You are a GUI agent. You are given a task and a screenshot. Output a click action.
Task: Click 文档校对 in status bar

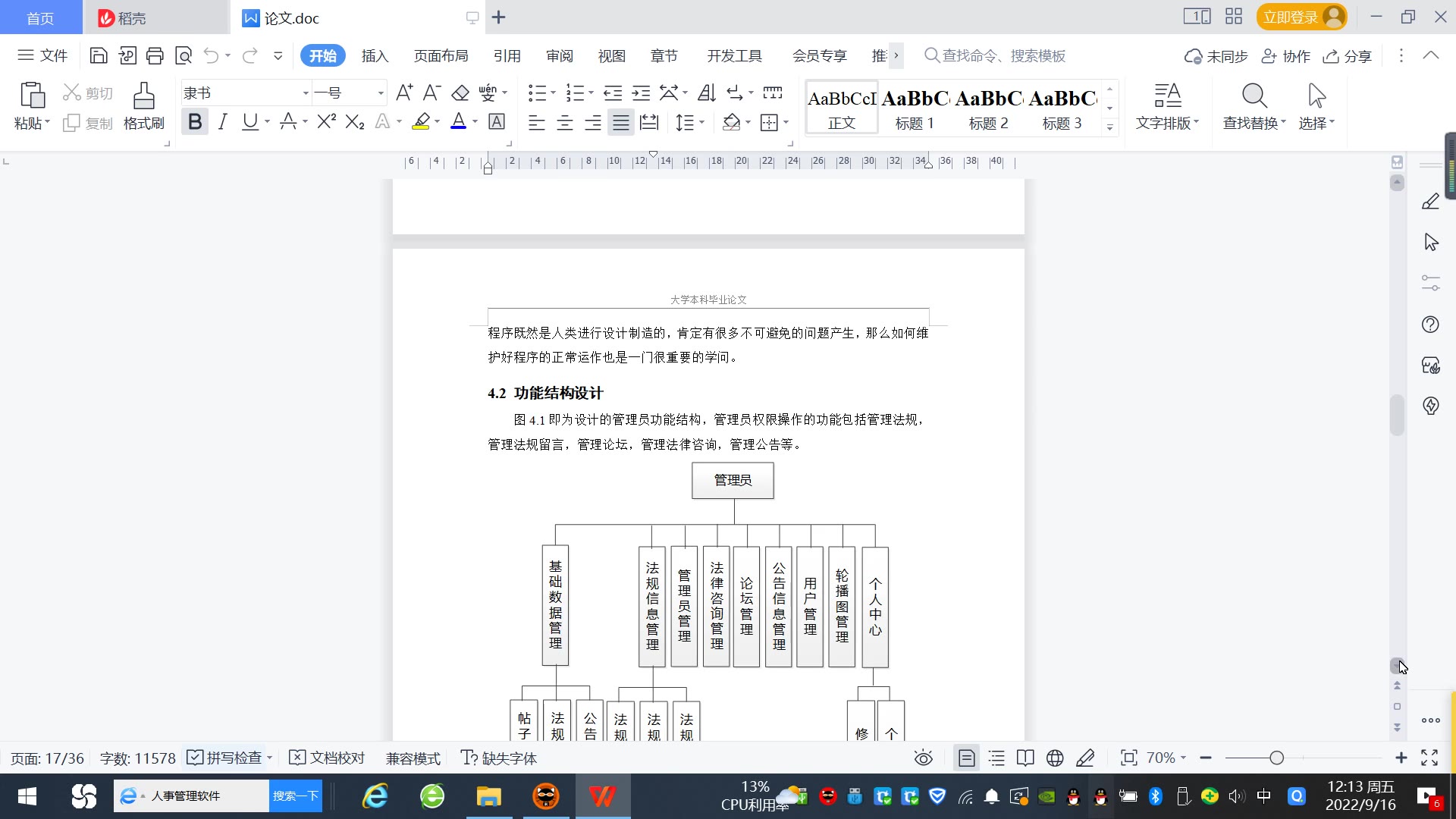coord(328,758)
